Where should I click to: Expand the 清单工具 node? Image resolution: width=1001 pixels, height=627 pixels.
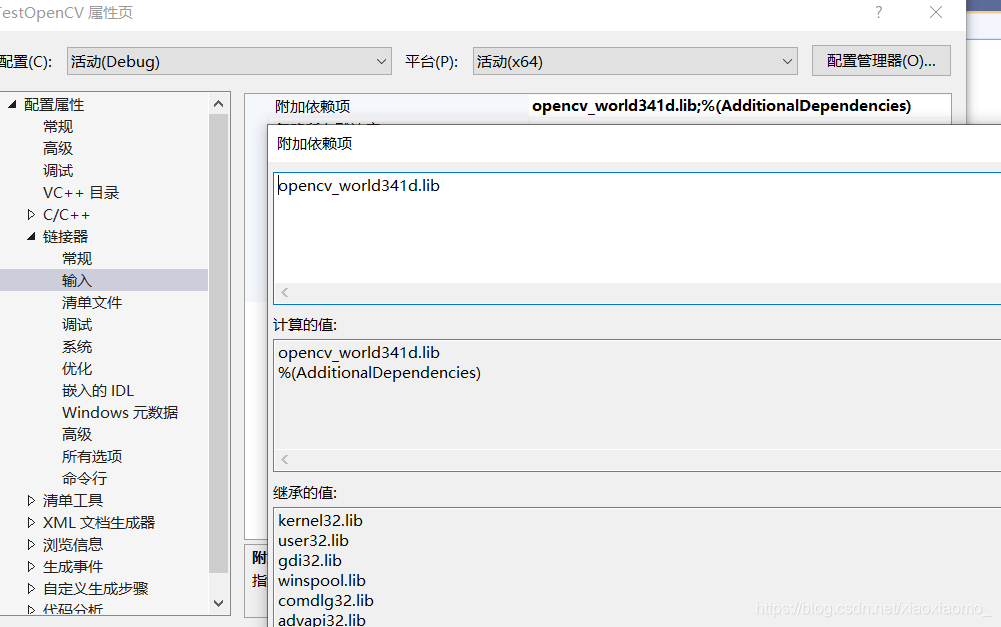[31, 501]
